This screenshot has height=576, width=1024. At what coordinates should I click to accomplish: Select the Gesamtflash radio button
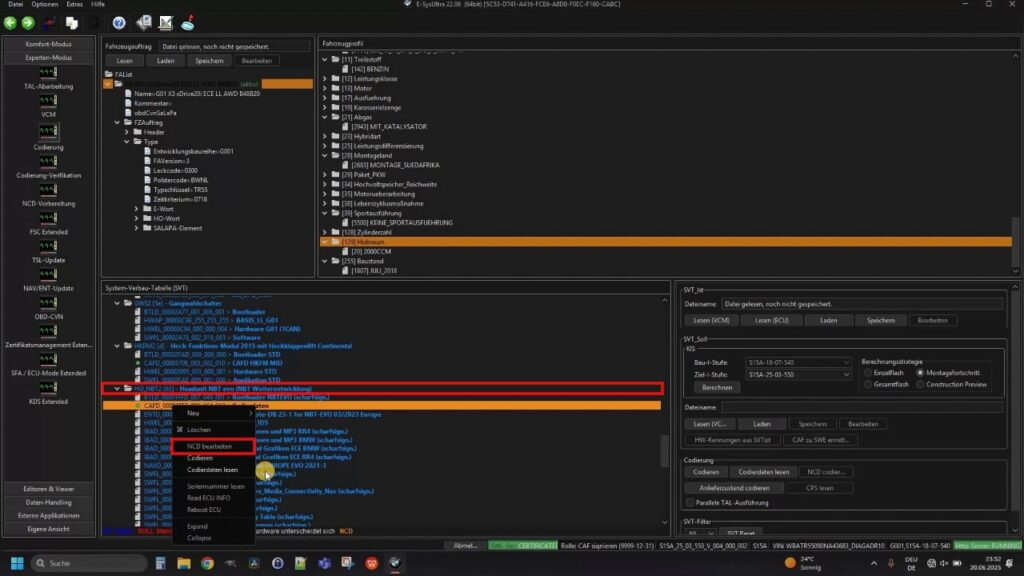pos(868,383)
